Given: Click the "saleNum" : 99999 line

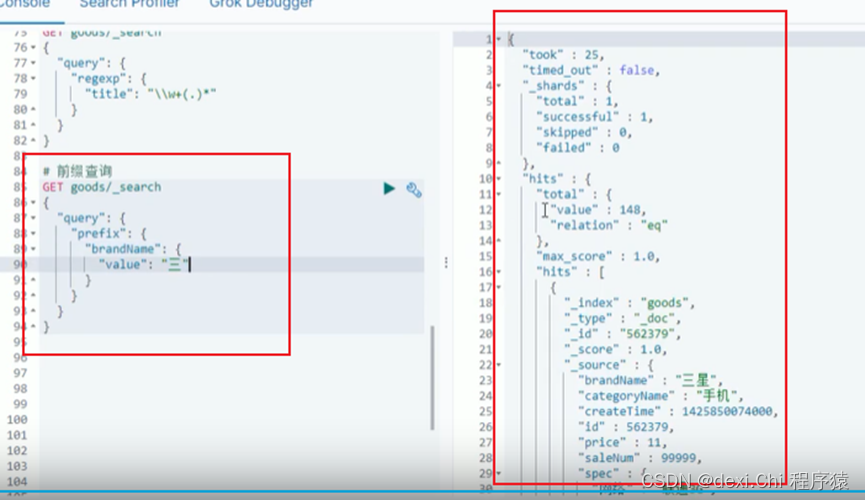Looking at the screenshot, I should (x=639, y=458).
